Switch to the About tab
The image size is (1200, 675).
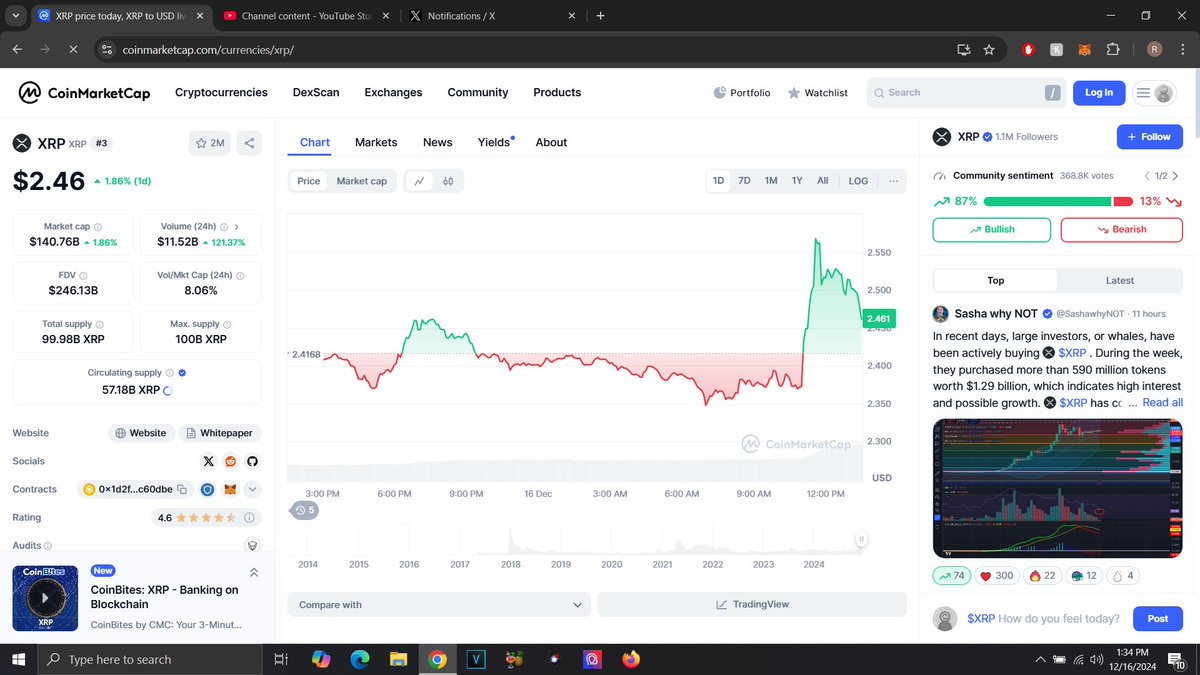(551, 142)
